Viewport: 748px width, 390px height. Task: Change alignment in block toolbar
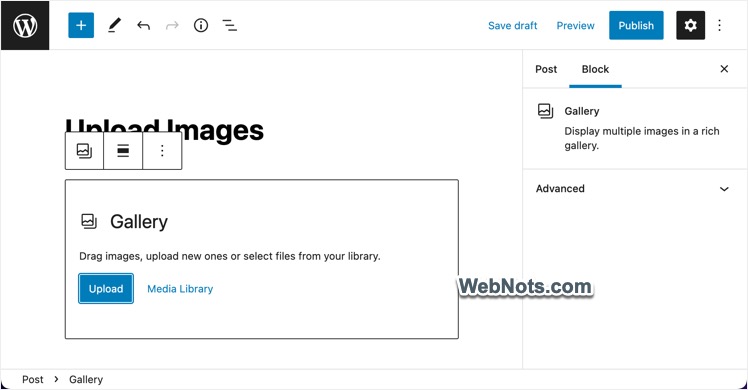coord(123,151)
